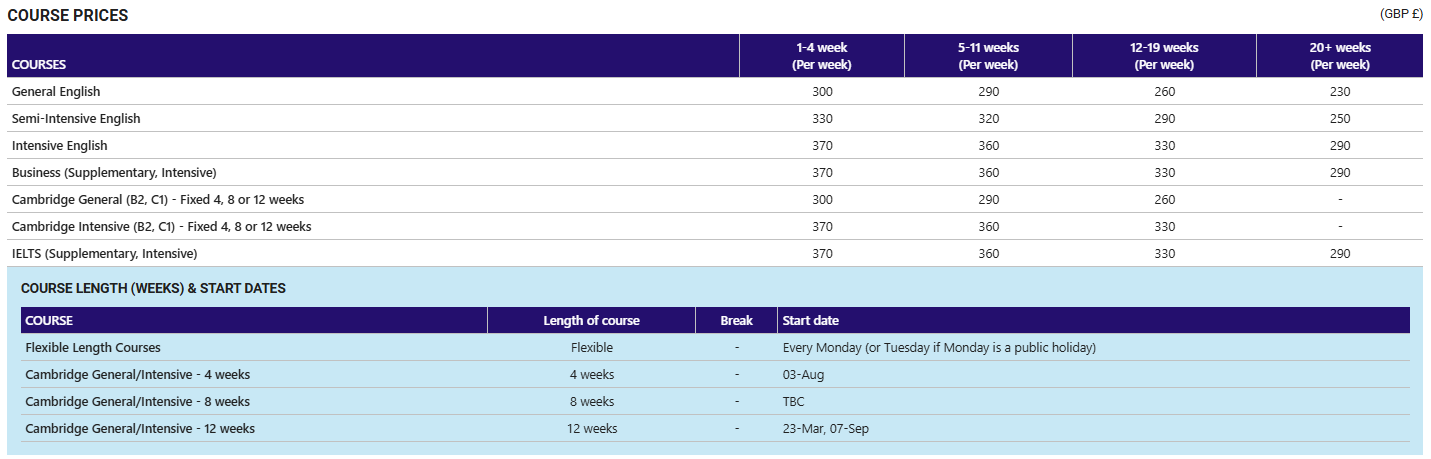This screenshot has height=459, width=1431.
Task: Click the 20+ weeks column header
Action: click(1339, 56)
